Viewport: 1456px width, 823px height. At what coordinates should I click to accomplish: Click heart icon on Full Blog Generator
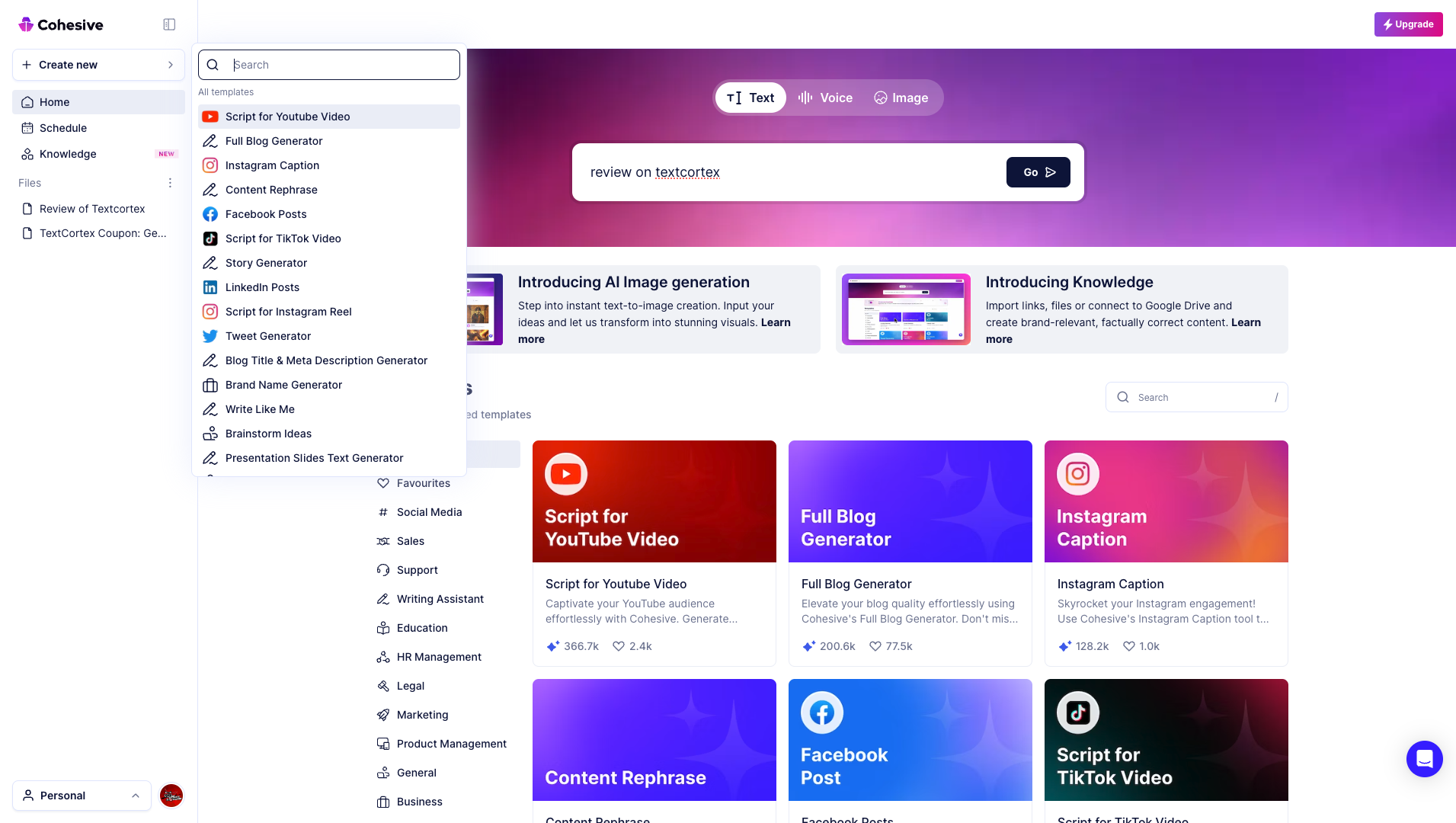875,646
